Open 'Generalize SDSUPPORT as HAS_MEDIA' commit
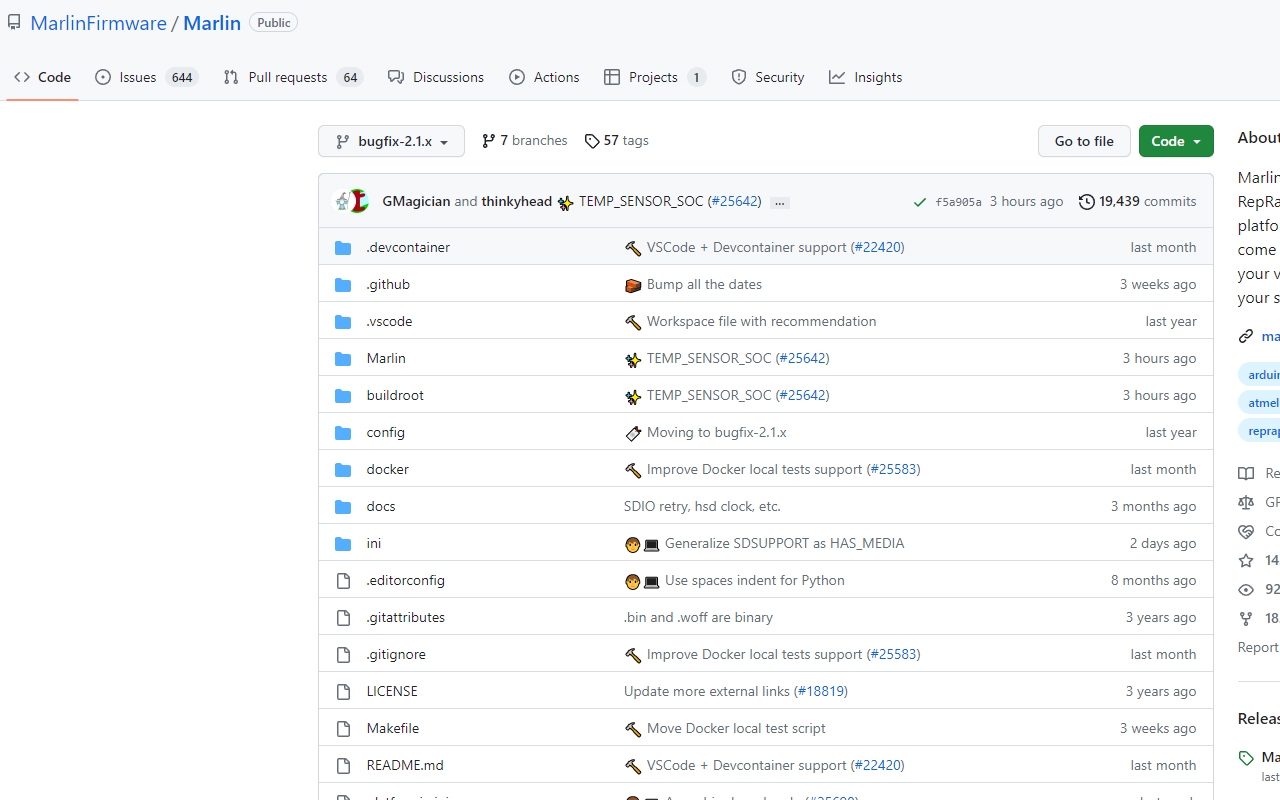This screenshot has height=800, width=1280. click(x=784, y=543)
